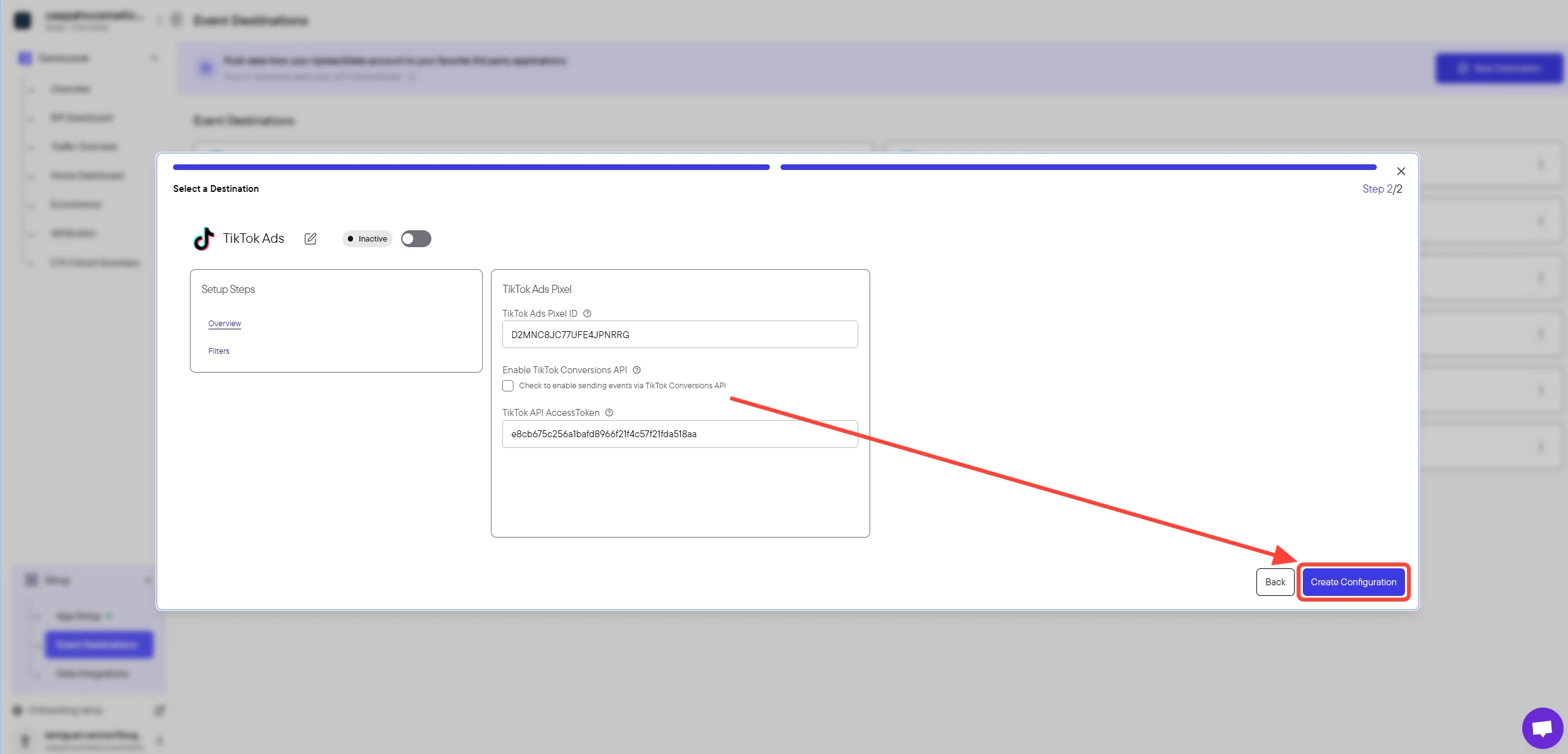Viewport: 1568px width, 754px height.
Task: Click the first progress bar segment
Action: (x=471, y=167)
